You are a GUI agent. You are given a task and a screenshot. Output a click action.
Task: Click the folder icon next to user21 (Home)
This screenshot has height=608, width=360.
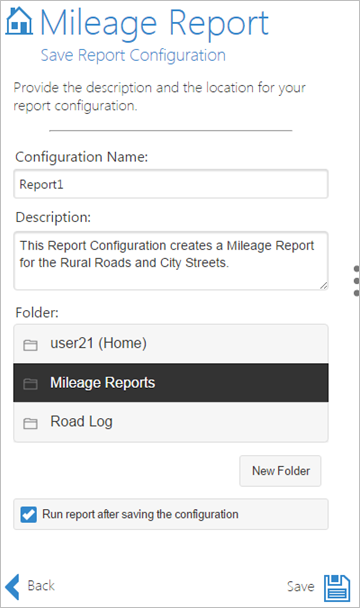pyautogui.click(x=30, y=345)
